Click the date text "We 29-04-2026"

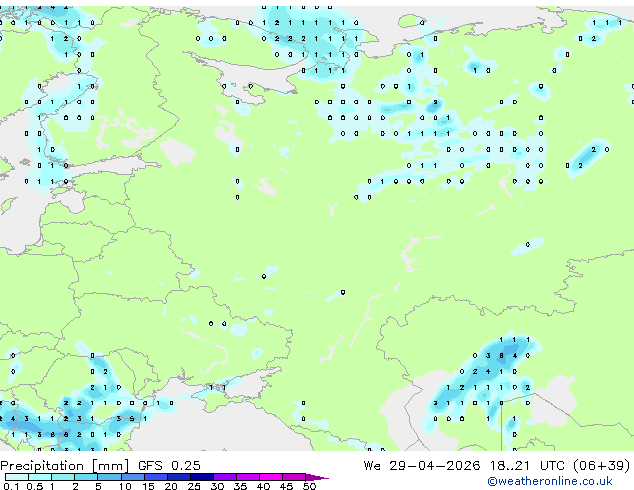click(422, 466)
